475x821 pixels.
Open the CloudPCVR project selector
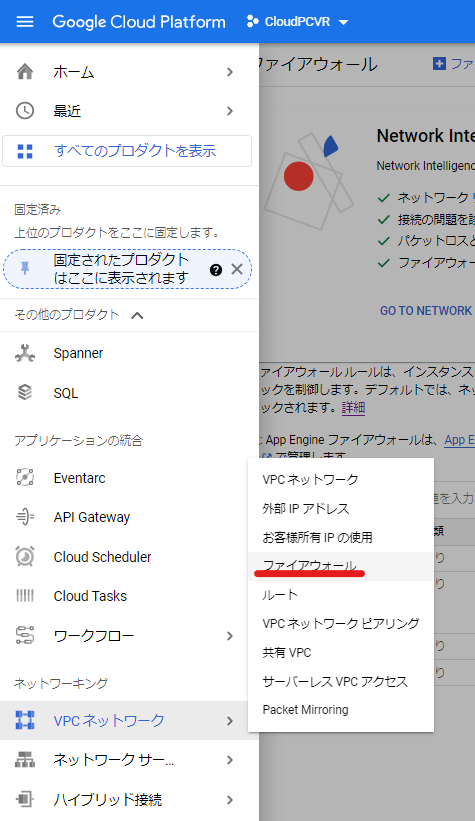[x=297, y=21]
